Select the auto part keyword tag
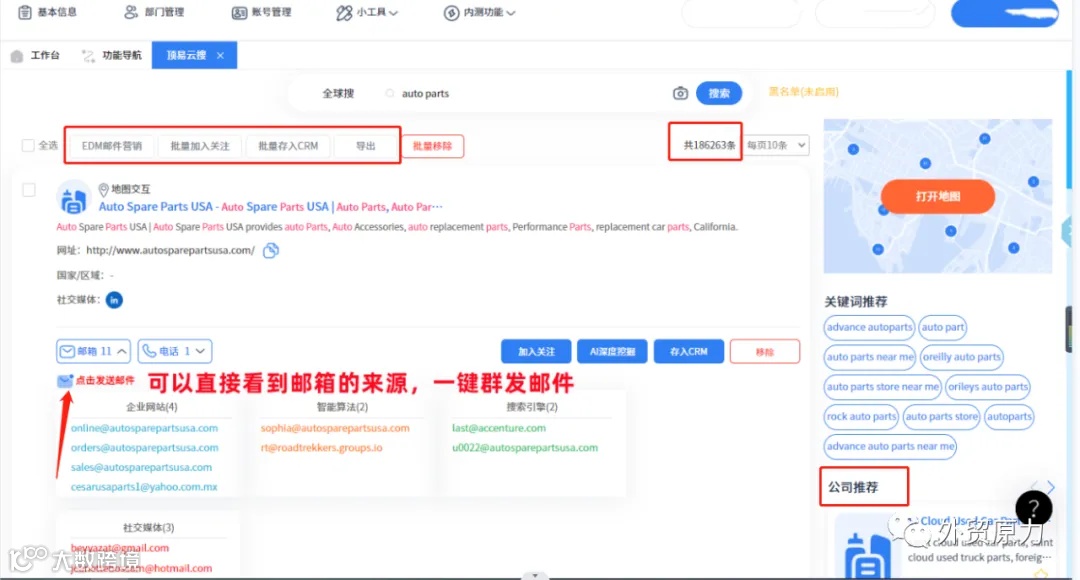 point(942,327)
